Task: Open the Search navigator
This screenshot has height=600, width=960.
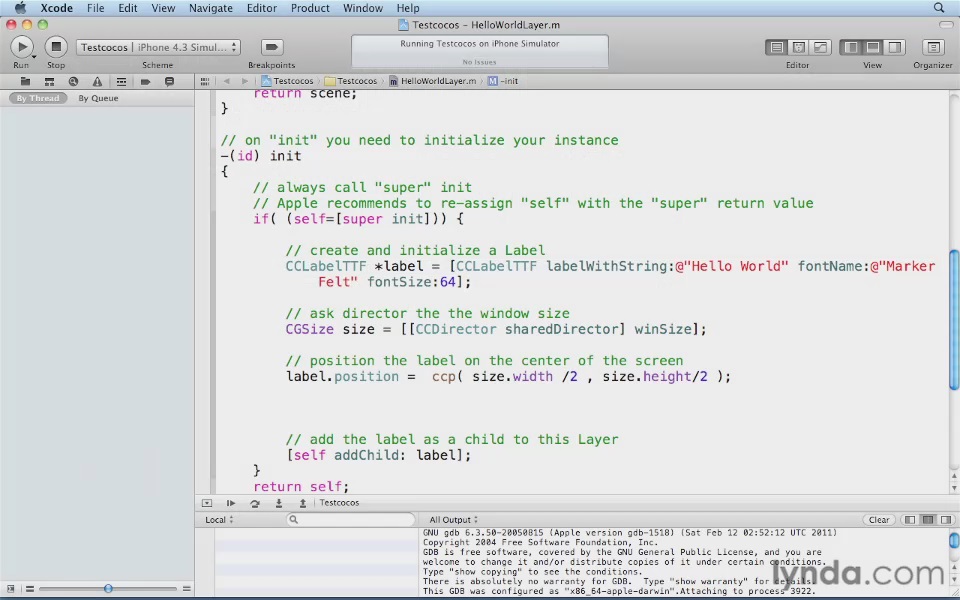Action: click(73, 81)
